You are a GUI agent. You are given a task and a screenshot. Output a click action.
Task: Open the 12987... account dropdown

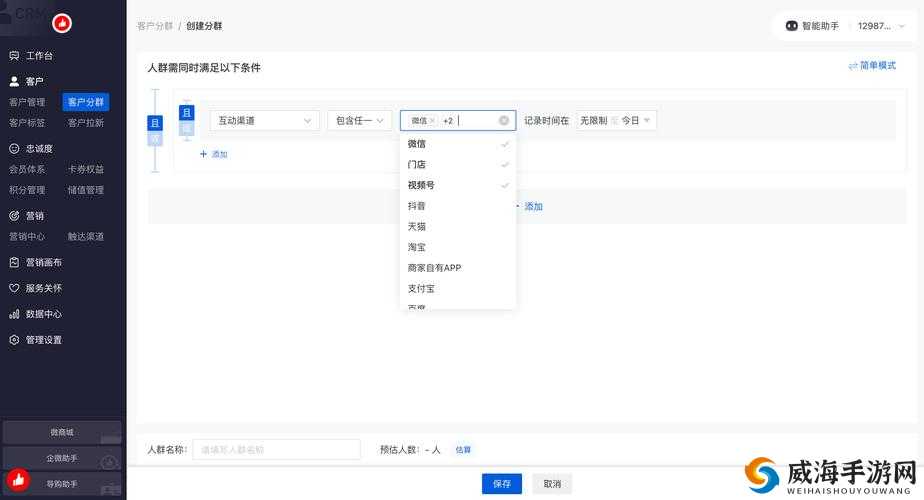point(880,26)
